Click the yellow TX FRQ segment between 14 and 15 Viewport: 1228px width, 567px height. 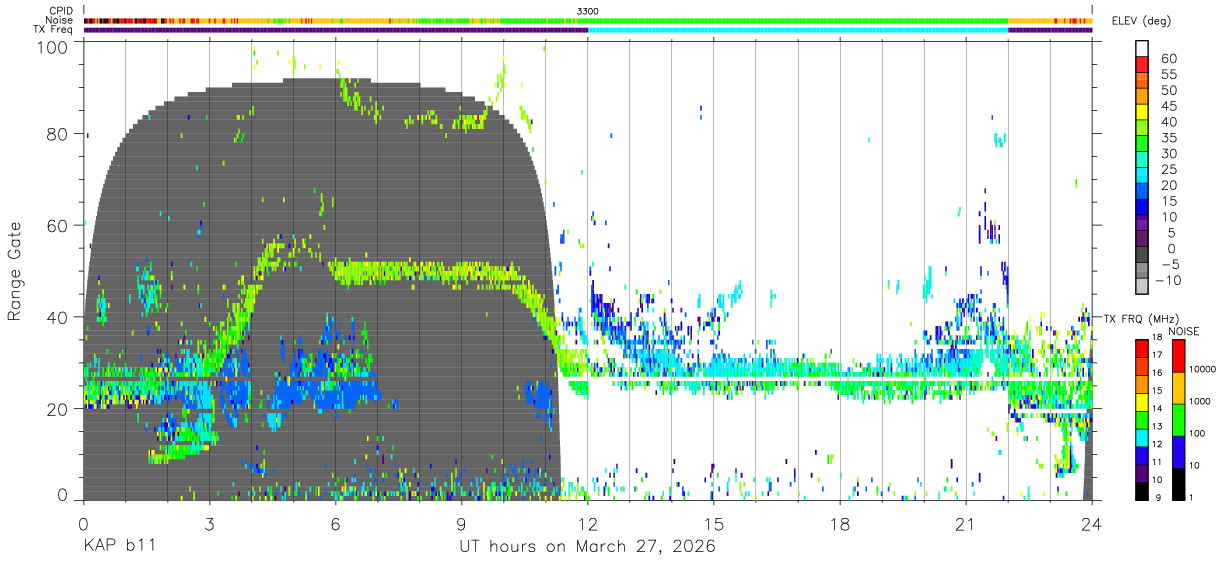click(x=1142, y=401)
